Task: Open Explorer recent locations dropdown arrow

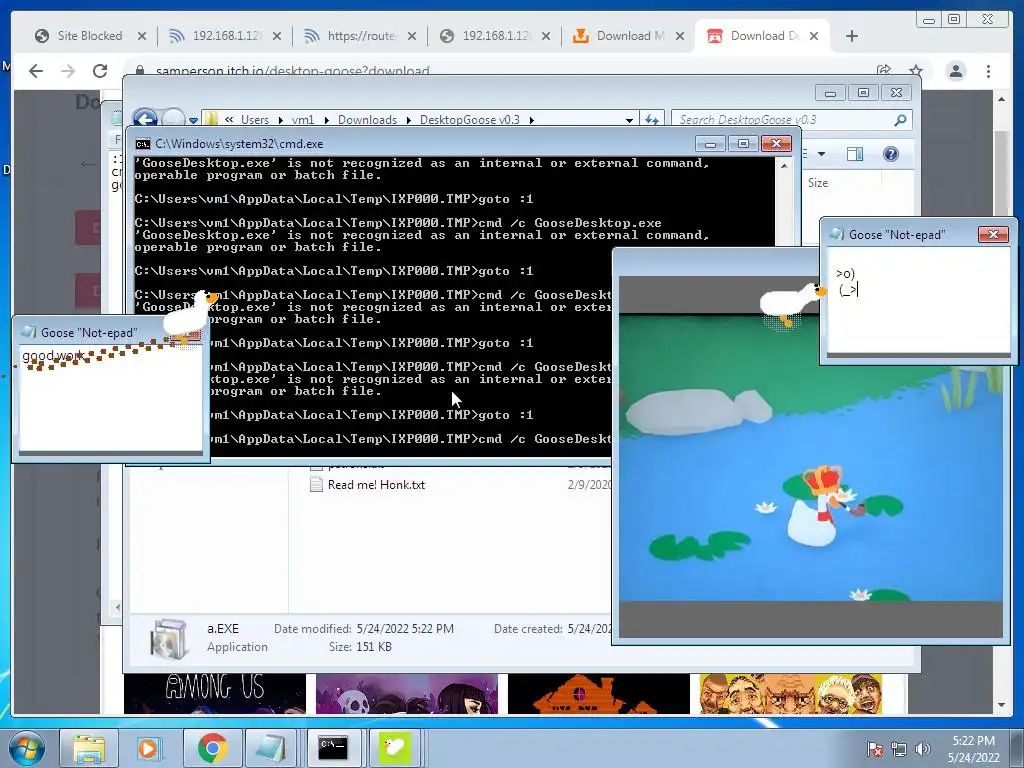Action: 193,120
